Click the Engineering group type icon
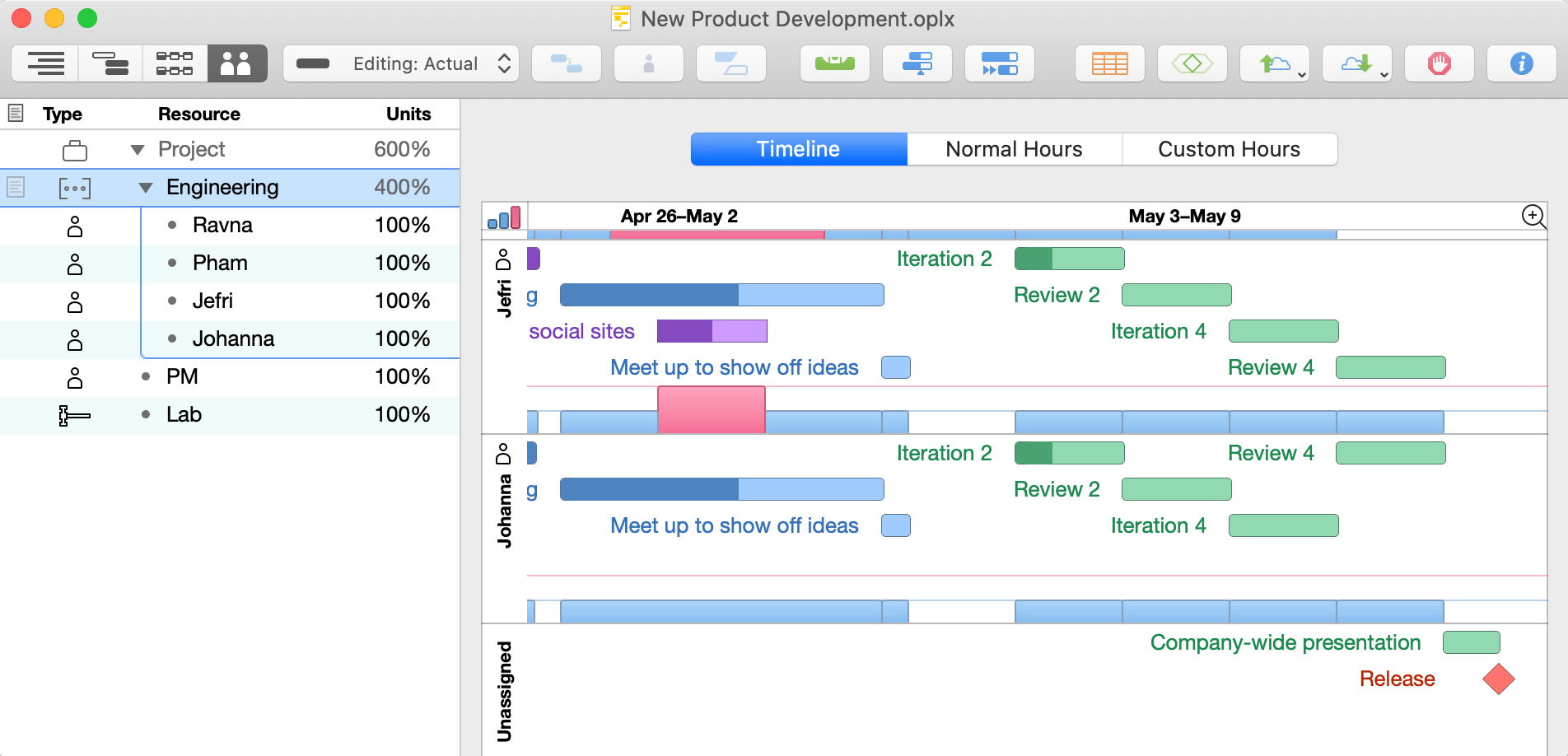This screenshot has height=756, width=1568. 75,188
